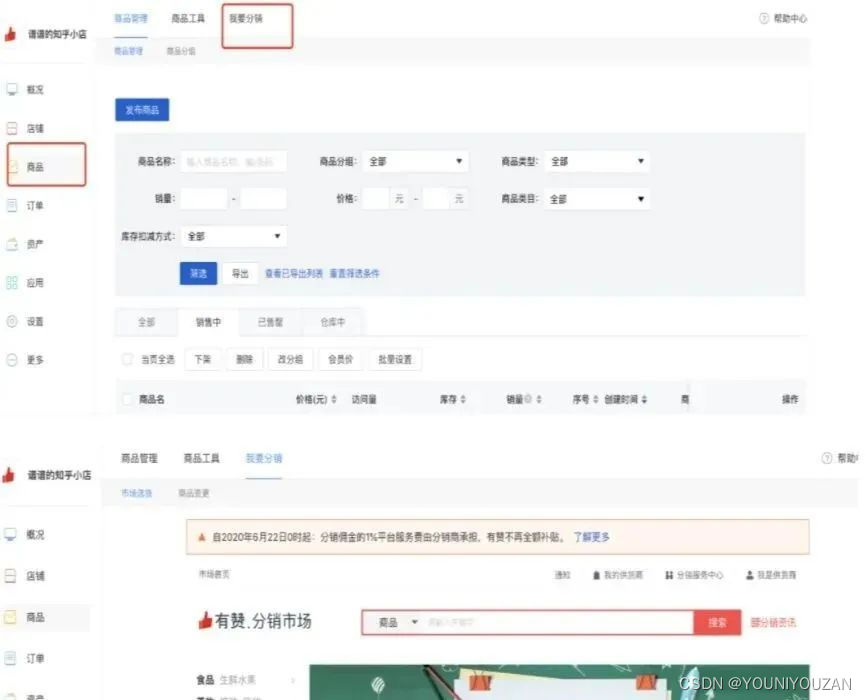Image resolution: width=866 pixels, height=700 pixels.
Task: Select 全部 goods status tab
Action: pos(146,322)
